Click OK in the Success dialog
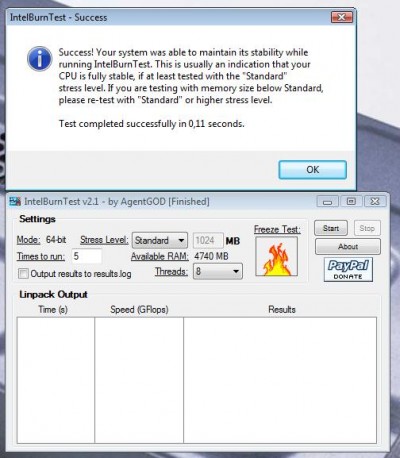 [x=312, y=170]
